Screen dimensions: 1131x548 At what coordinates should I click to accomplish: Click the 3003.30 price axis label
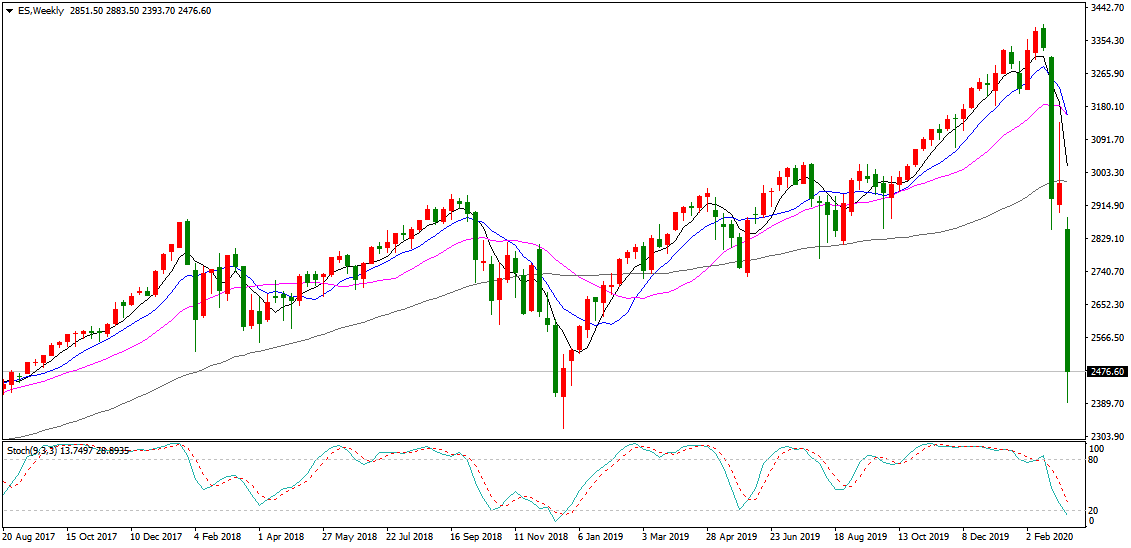1107,173
